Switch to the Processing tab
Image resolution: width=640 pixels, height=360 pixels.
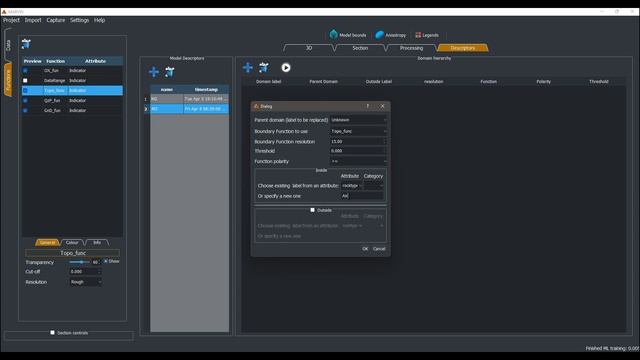pyautogui.click(x=411, y=48)
